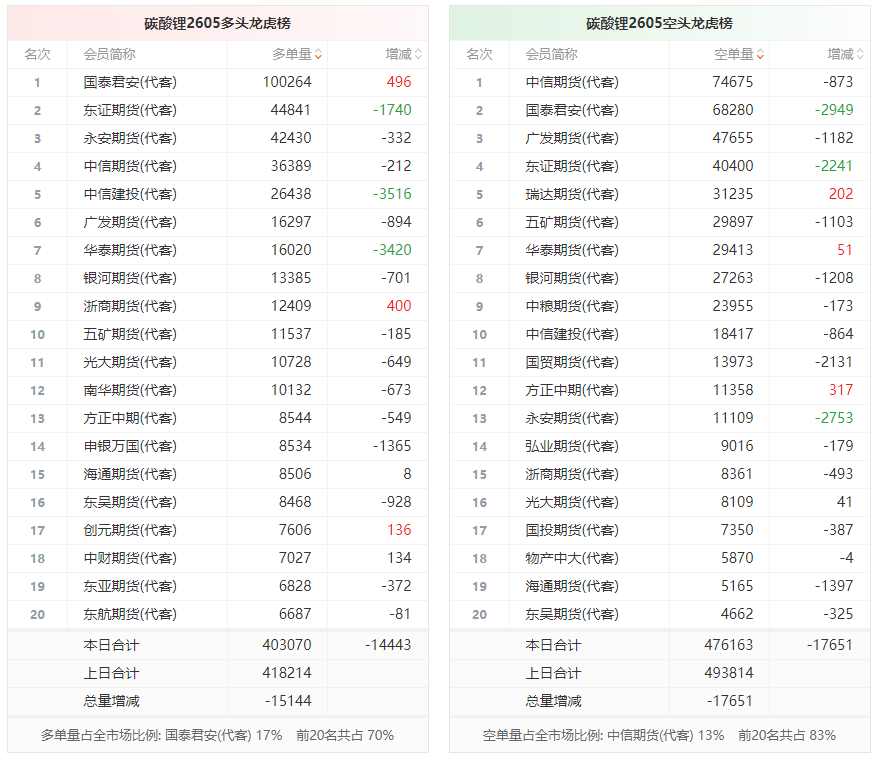
Task: Click long 上日合计 total 418214
Action: pos(287,673)
